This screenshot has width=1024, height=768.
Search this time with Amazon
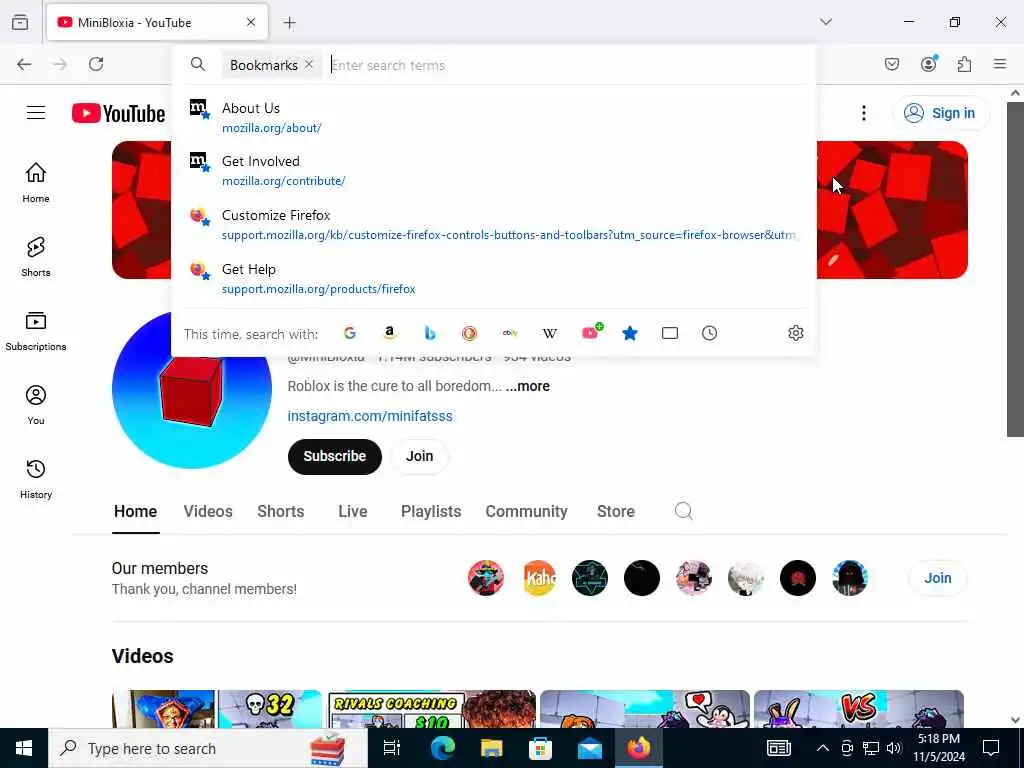pyautogui.click(x=390, y=333)
